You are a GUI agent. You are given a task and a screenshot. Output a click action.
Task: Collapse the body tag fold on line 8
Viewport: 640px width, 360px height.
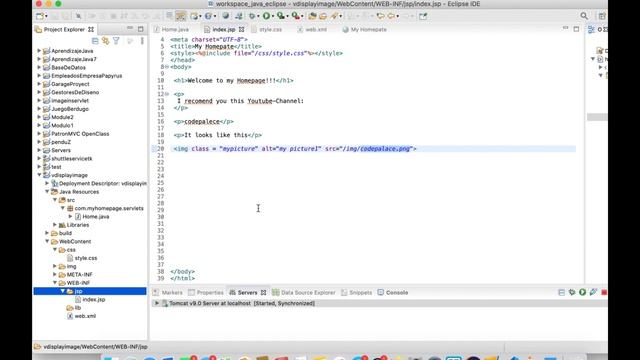[167, 67]
